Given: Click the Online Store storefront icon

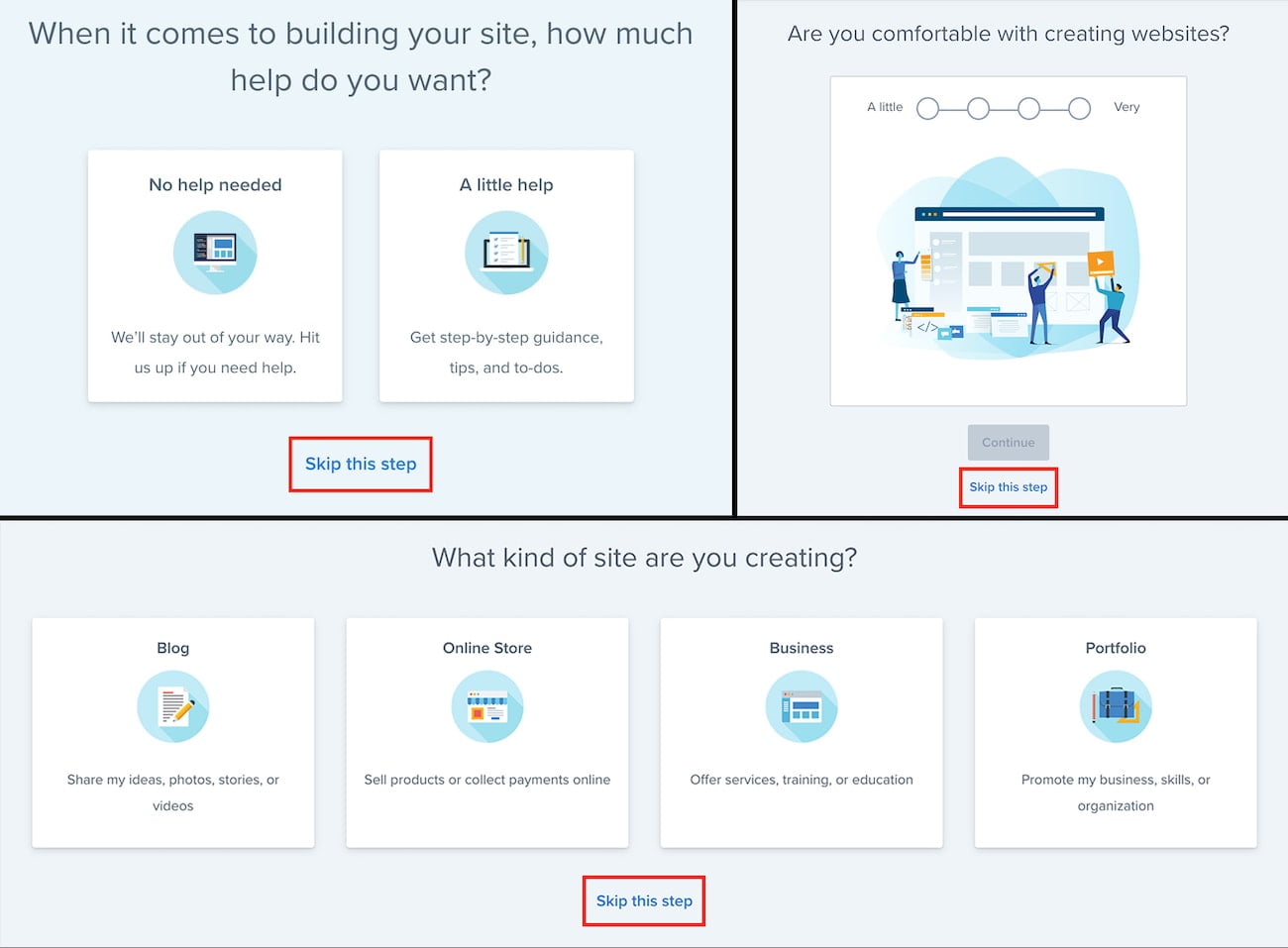Looking at the screenshot, I should tap(487, 706).
